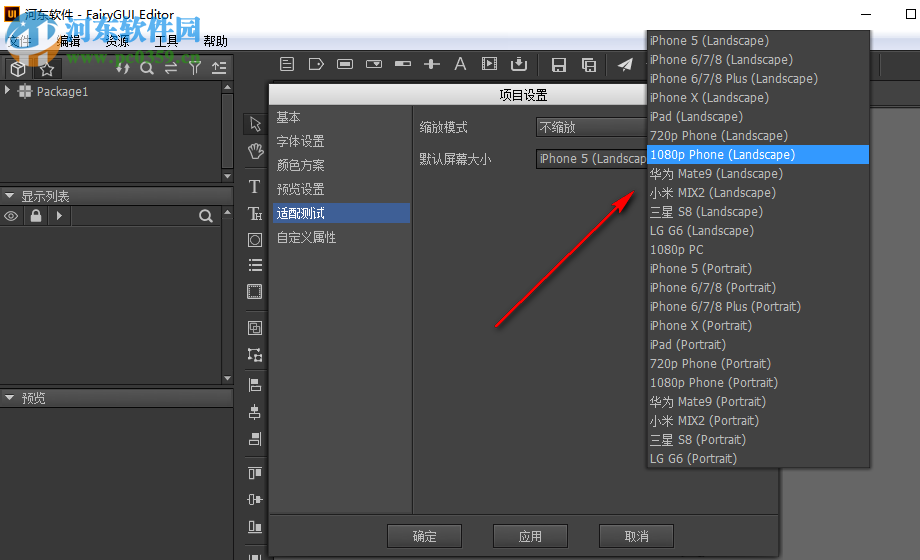Click the new component document icon
Image resolution: width=920 pixels, height=560 pixels.
pyautogui.click(x=287, y=64)
